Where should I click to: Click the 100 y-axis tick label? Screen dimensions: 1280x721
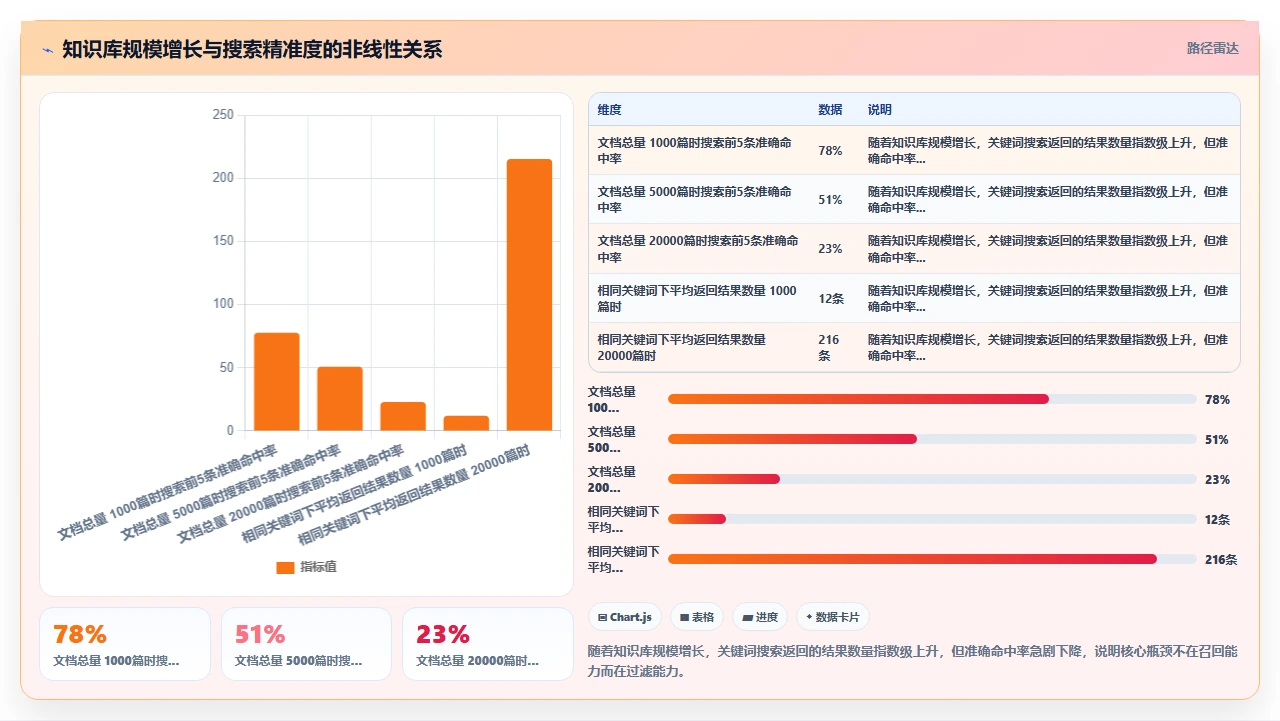[x=223, y=304]
